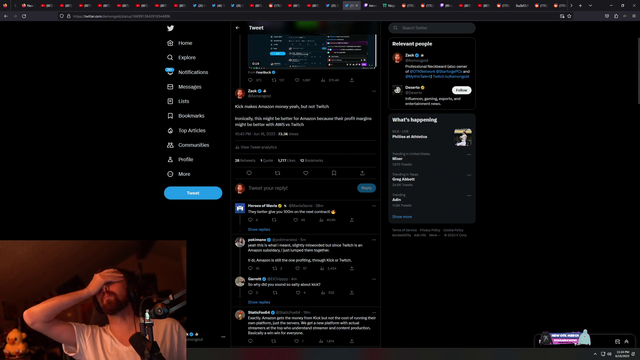Viewport: 640px width, 360px height.
Task: Open a new browser tab
Action: tap(580, 6)
